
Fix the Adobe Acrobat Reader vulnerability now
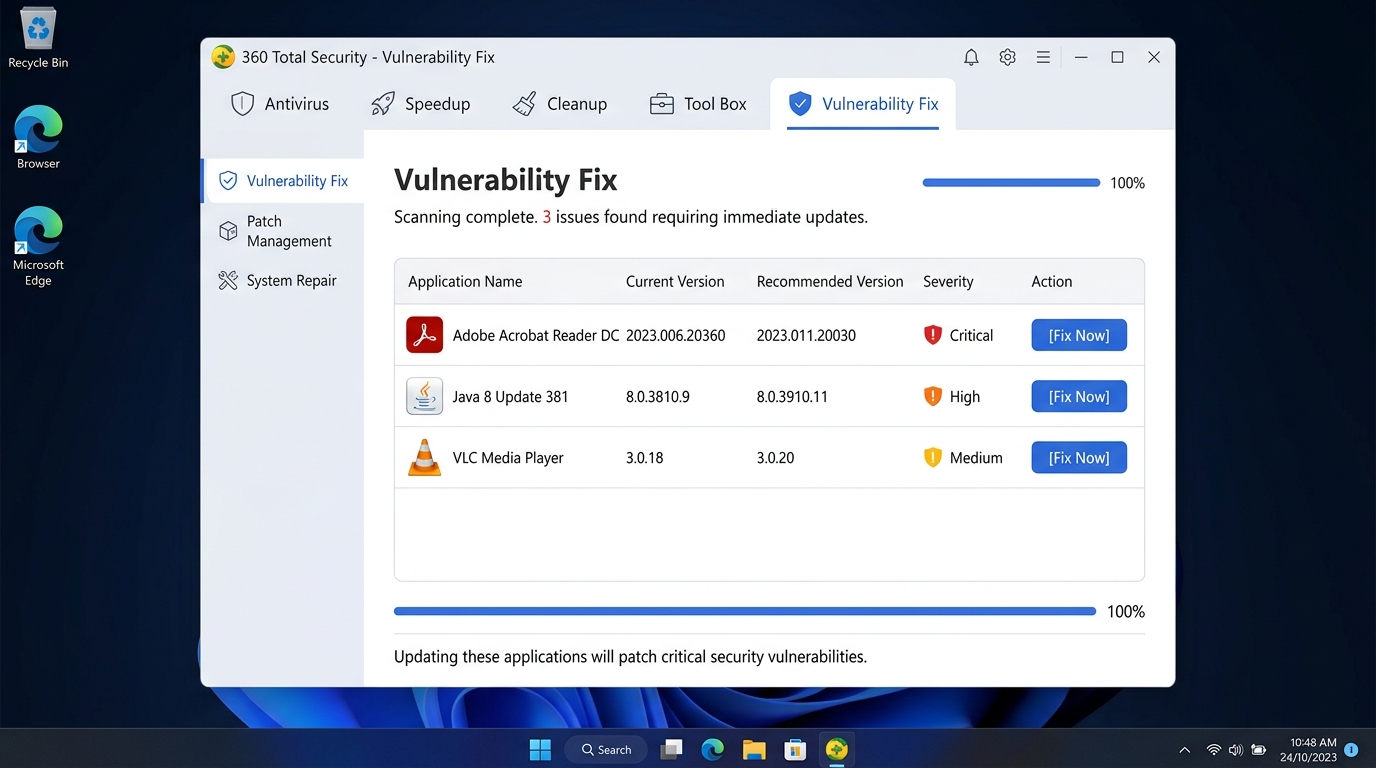(1078, 335)
